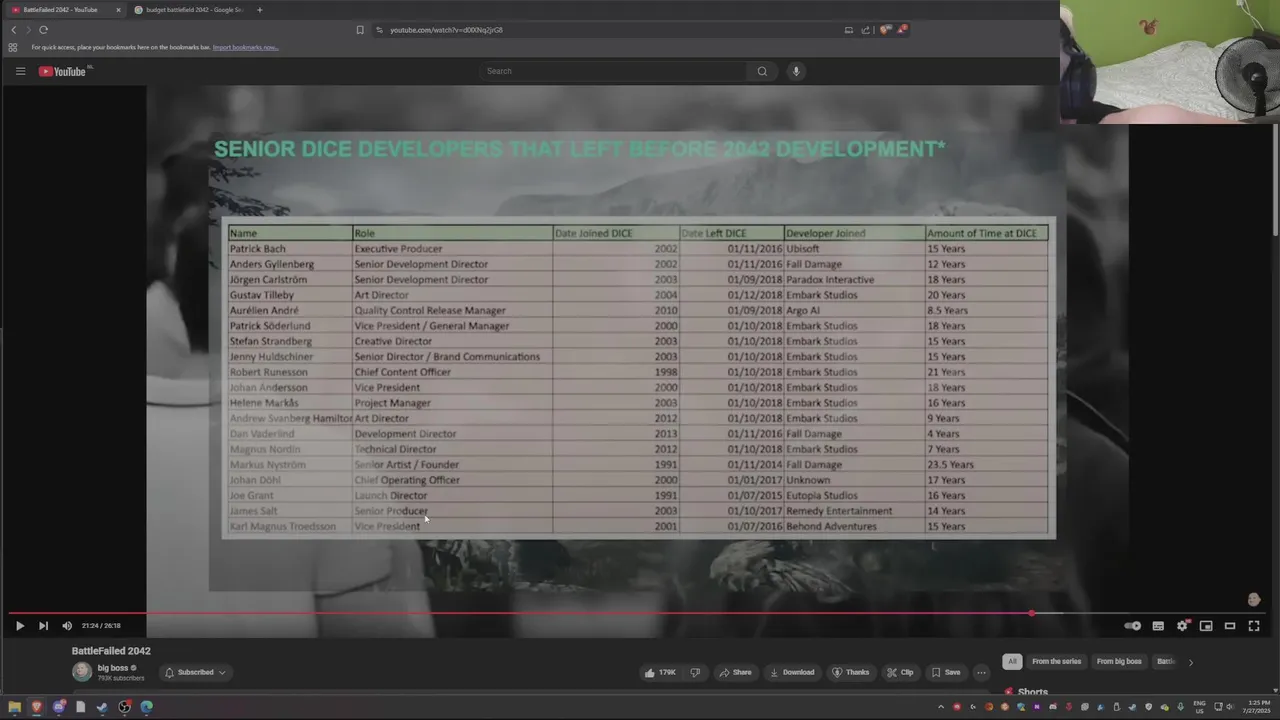Click Import bookmarks now link
This screenshot has width=1280, height=720.
(245, 47)
